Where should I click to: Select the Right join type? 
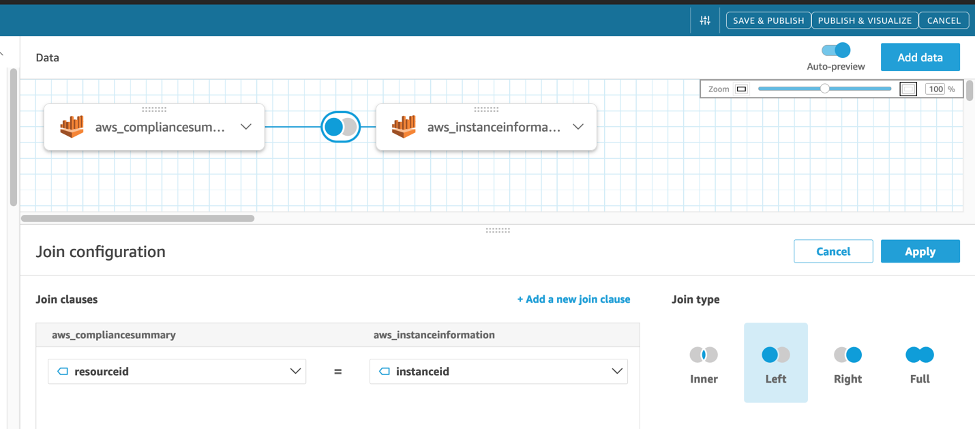848,364
